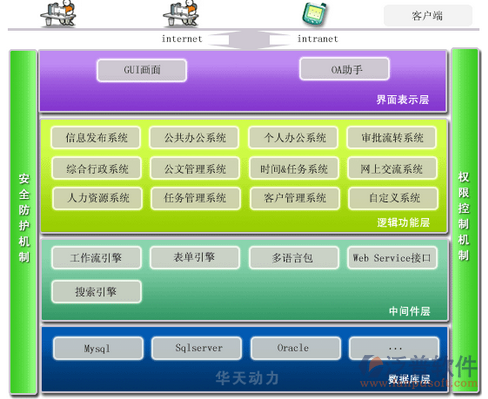
Task: Click 自定义系统 box
Action: (393, 199)
